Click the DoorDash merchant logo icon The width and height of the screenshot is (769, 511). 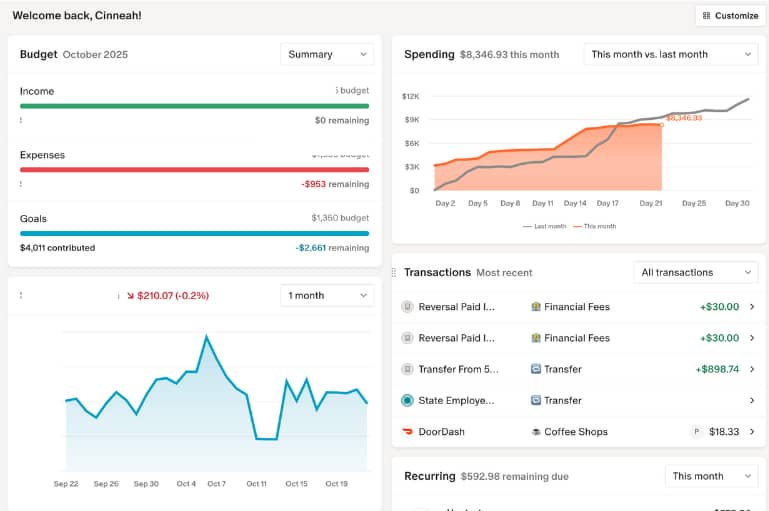(407, 432)
